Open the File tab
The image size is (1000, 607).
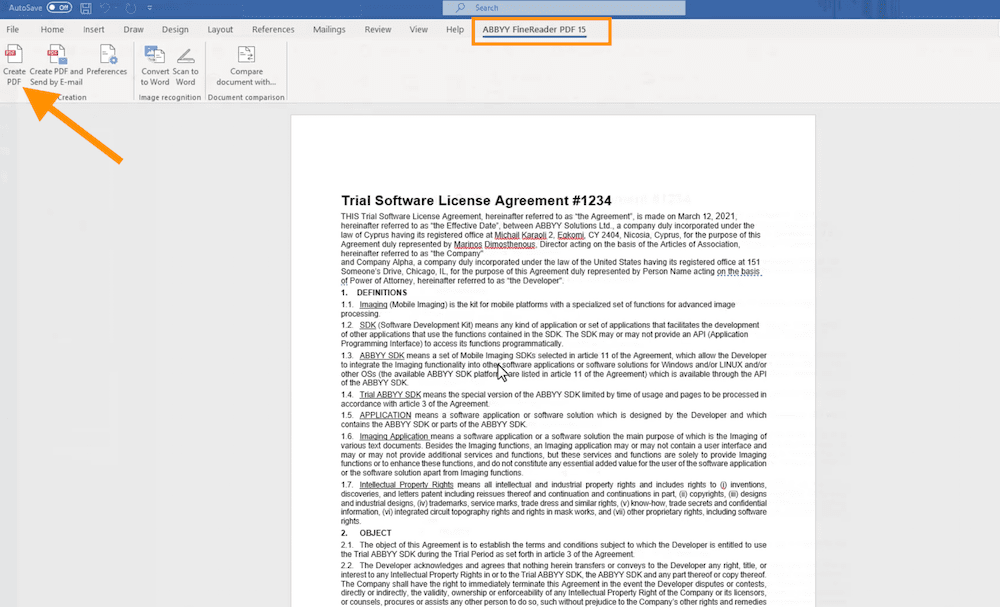(x=13, y=29)
